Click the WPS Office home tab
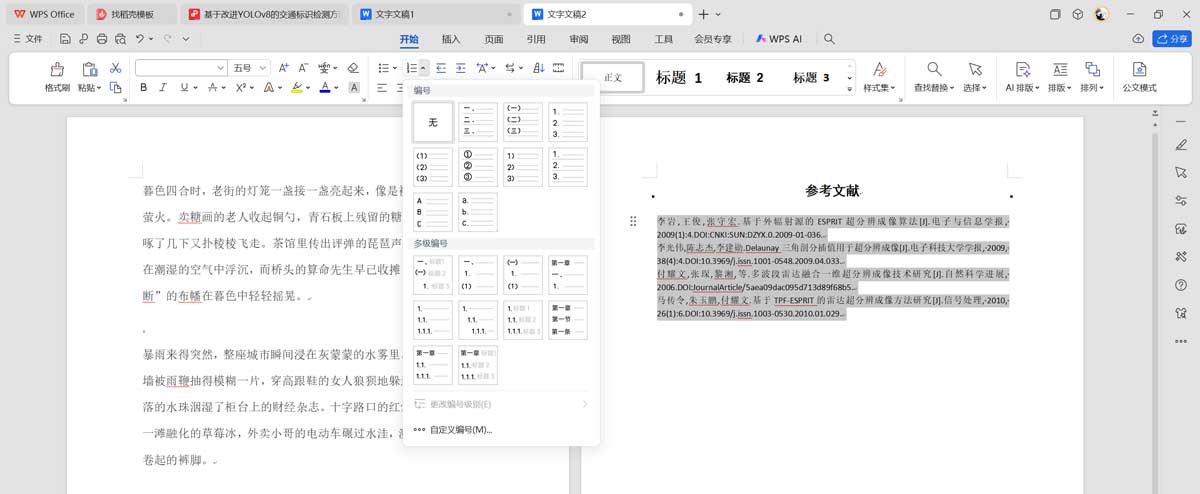 pyautogui.click(x=45, y=14)
